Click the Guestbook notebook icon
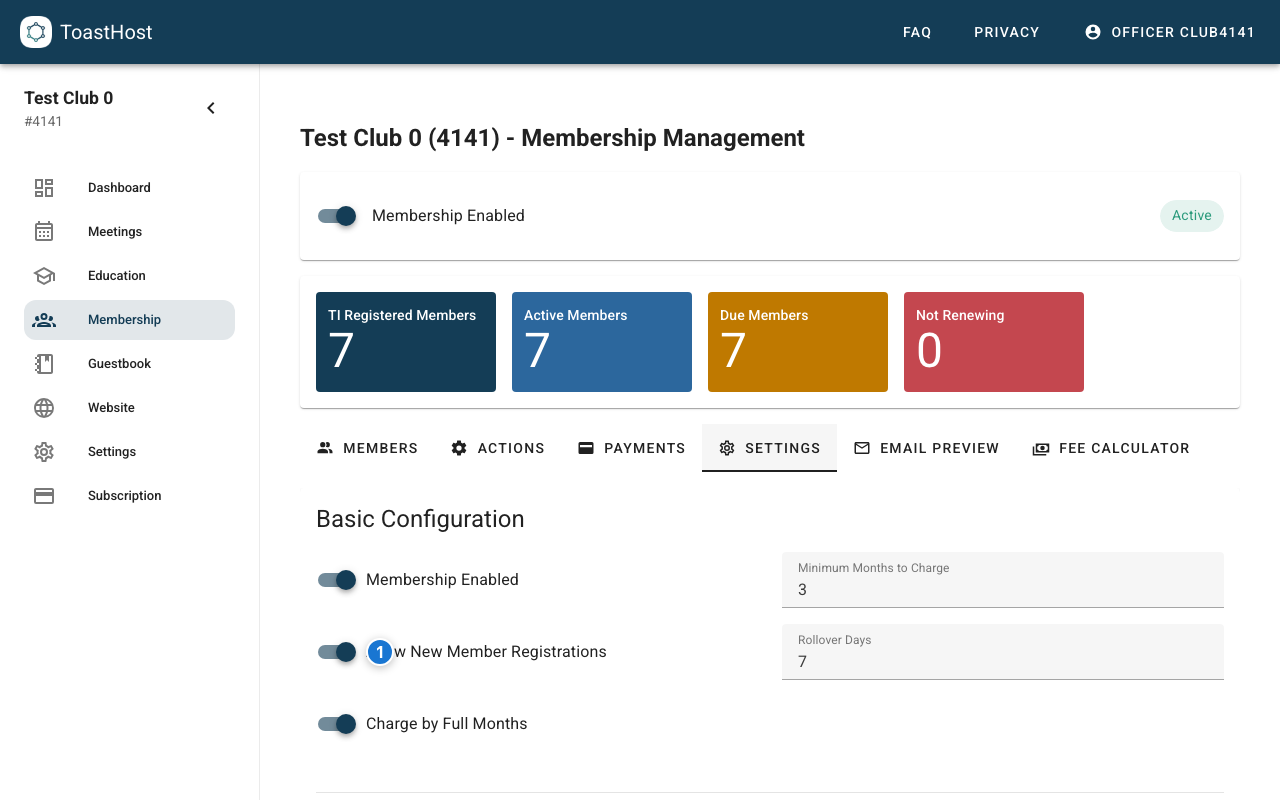 (x=44, y=364)
